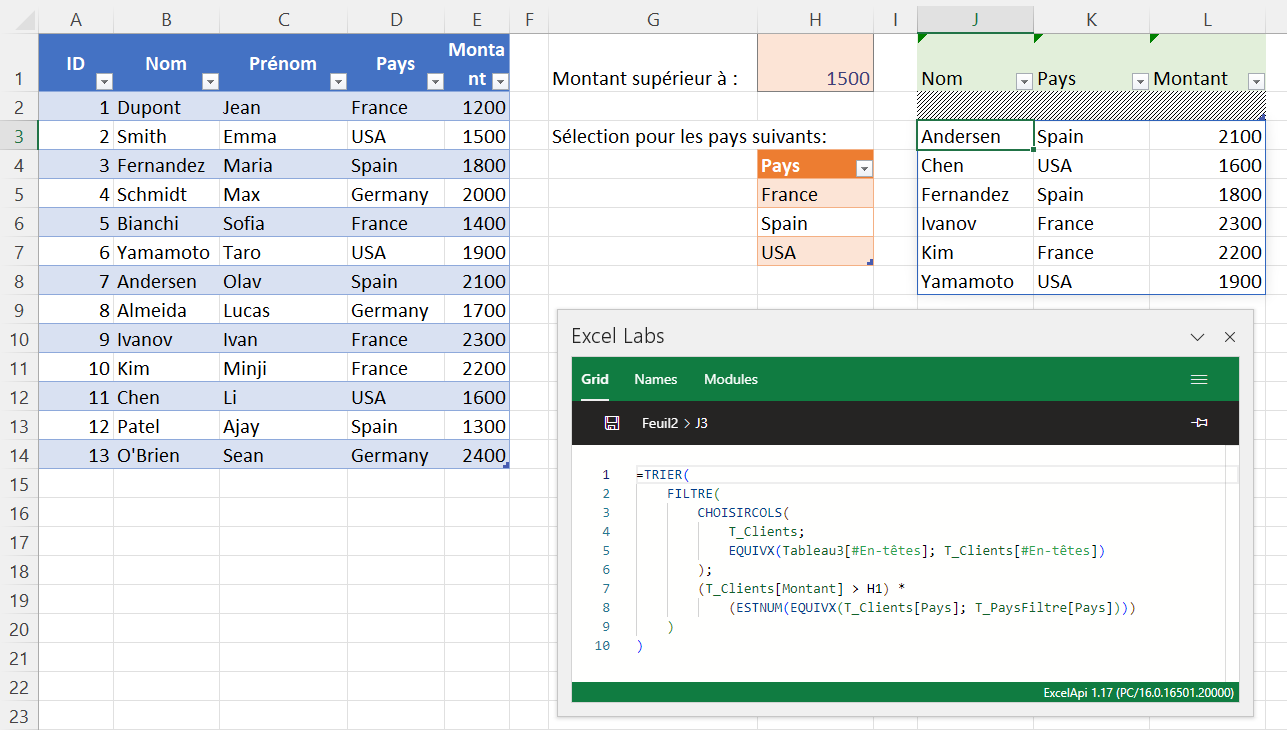The height and width of the screenshot is (730, 1287).
Task: Select the Germany cell for Almeida
Action: click(x=396, y=310)
